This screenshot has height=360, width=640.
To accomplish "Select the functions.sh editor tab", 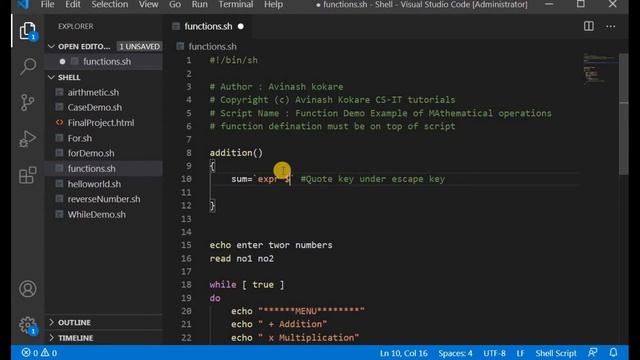I will click(x=208, y=27).
